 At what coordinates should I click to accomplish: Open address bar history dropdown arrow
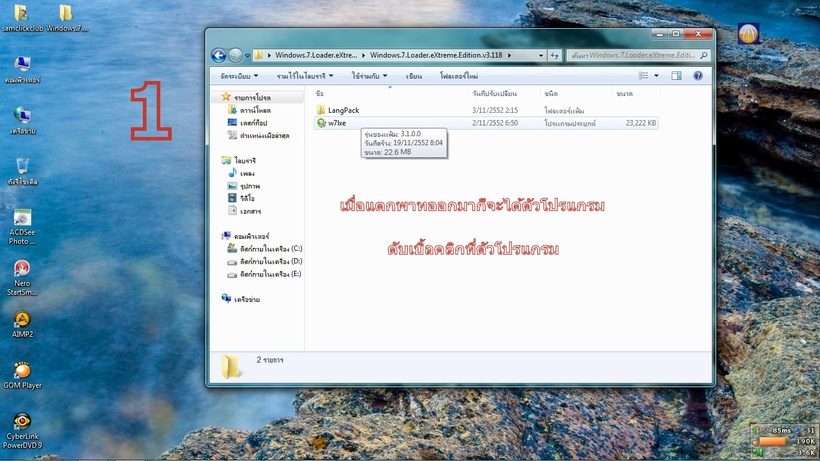541,55
